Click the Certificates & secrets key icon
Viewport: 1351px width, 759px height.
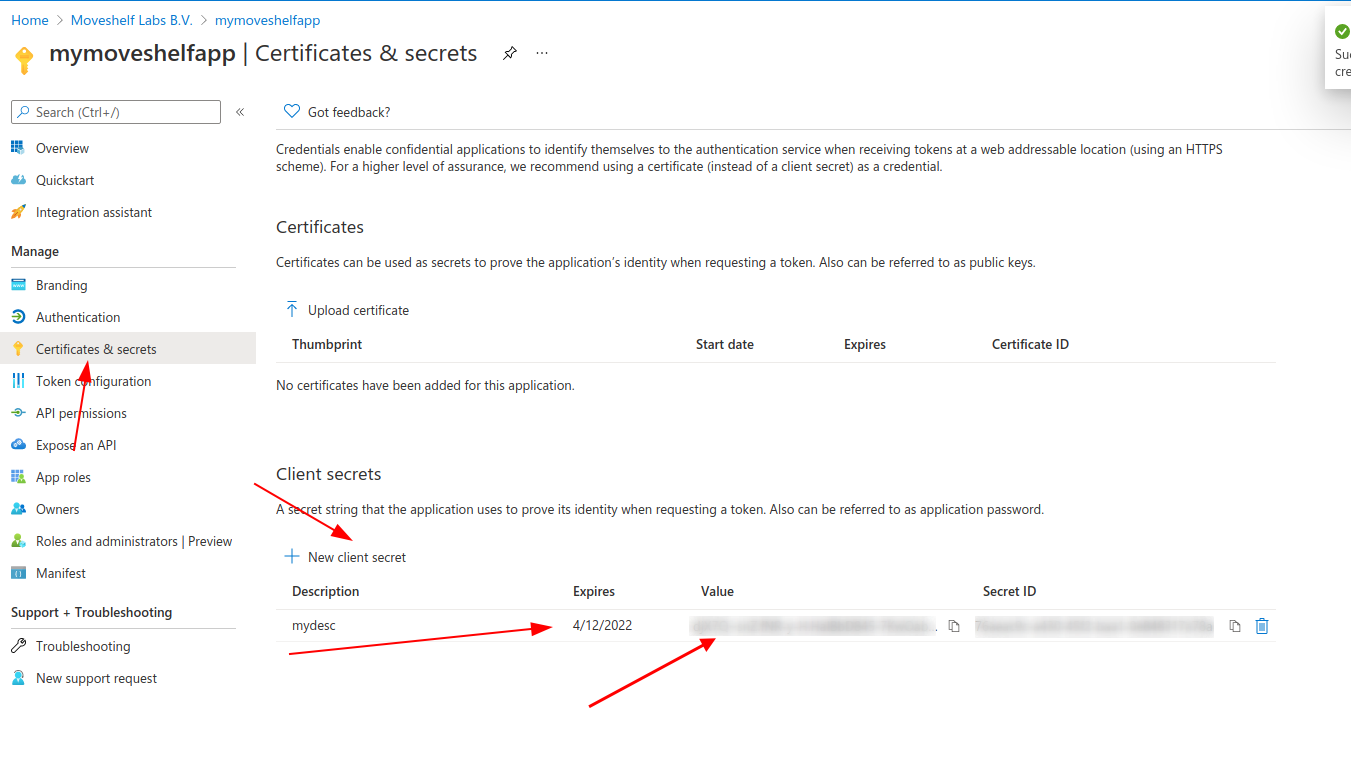coord(18,349)
